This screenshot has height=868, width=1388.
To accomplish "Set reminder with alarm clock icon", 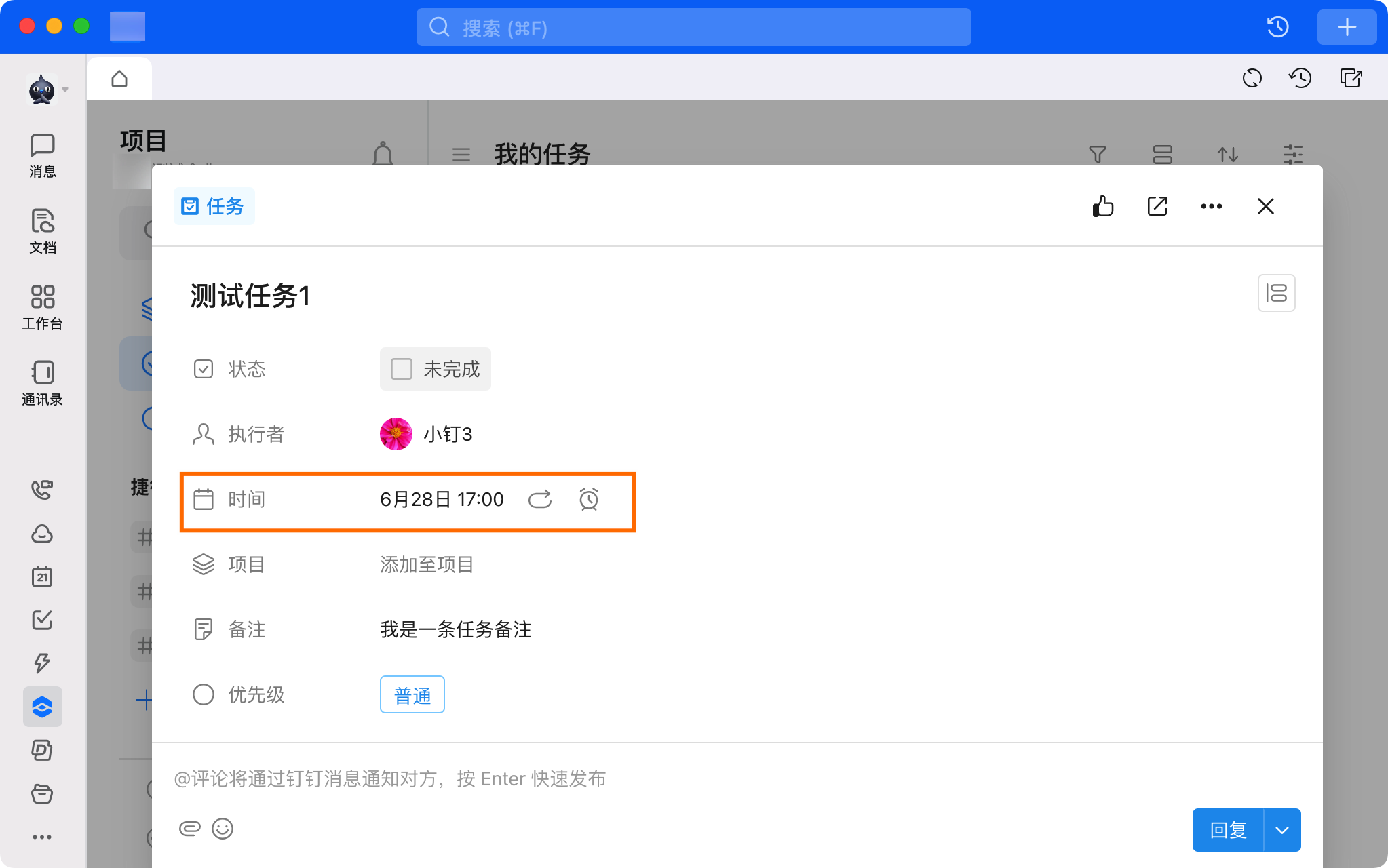I will pos(589,500).
